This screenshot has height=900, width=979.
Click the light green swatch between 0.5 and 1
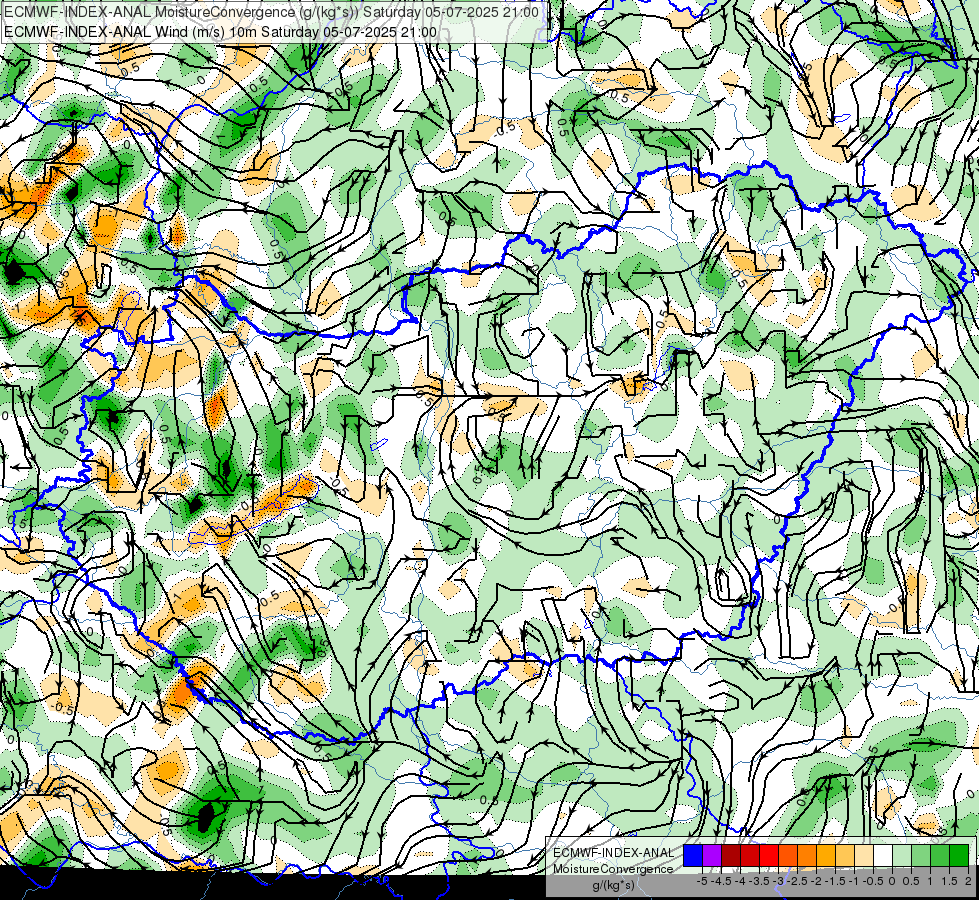tap(920, 856)
